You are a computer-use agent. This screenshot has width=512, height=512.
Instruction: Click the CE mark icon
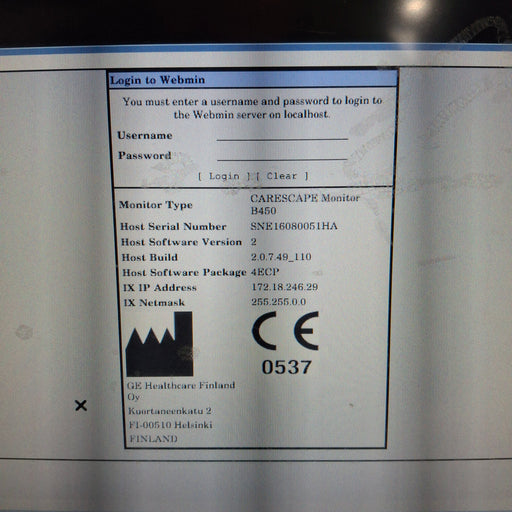click(285, 331)
